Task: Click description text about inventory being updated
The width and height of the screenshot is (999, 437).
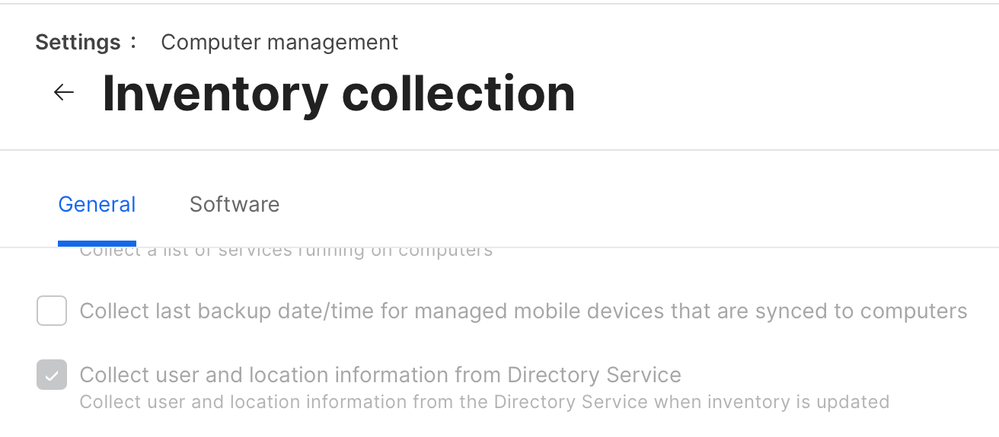Action: 484,402
